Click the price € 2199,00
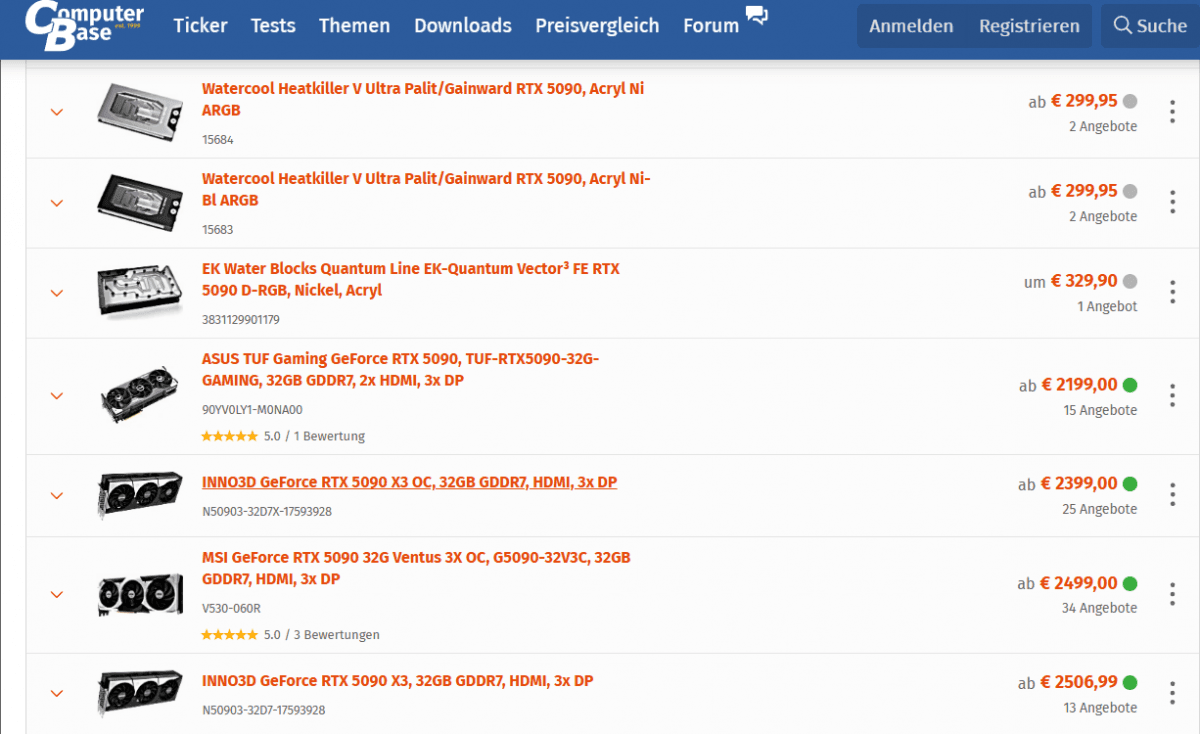Screen dimensions: 1200x734 tap(1079, 385)
